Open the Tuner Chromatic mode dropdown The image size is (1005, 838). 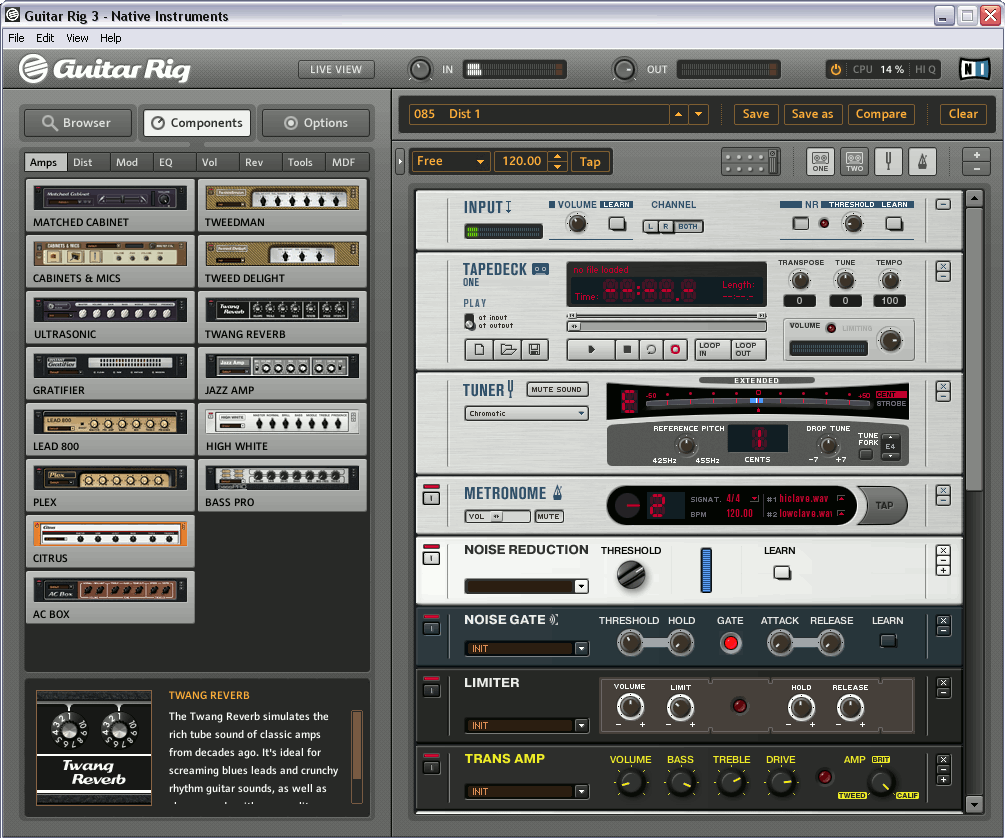(x=526, y=414)
